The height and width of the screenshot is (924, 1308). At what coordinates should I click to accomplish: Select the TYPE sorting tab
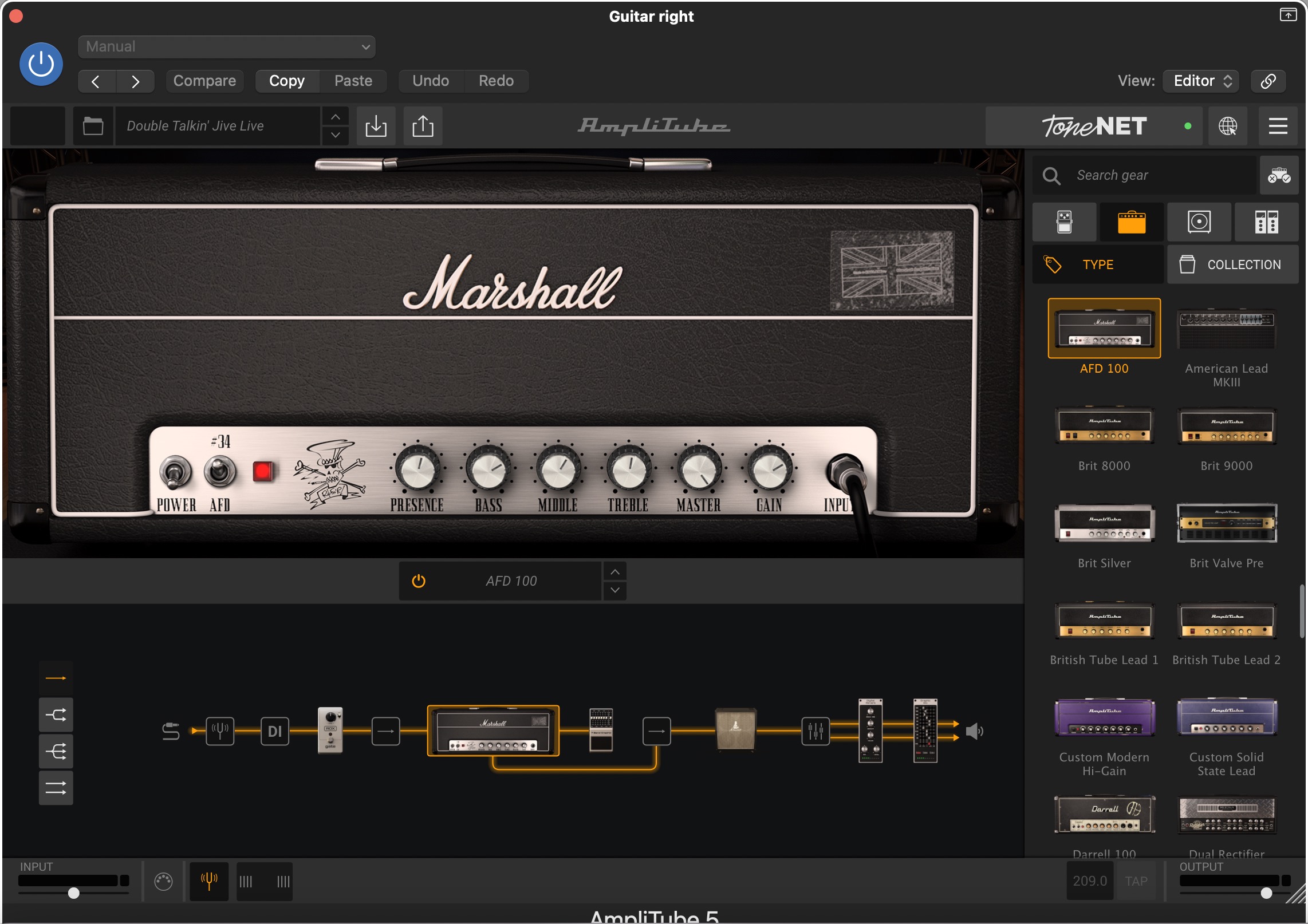[1098, 264]
